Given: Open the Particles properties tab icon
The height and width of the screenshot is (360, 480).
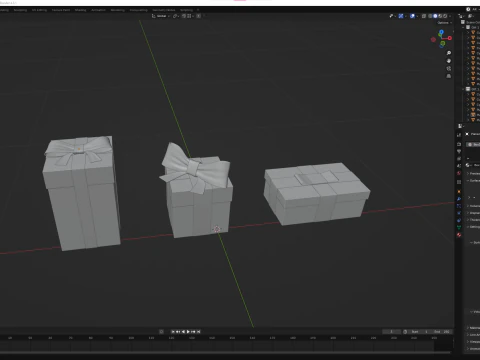Looking at the screenshot, I should pyautogui.click(x=459, y=206).
